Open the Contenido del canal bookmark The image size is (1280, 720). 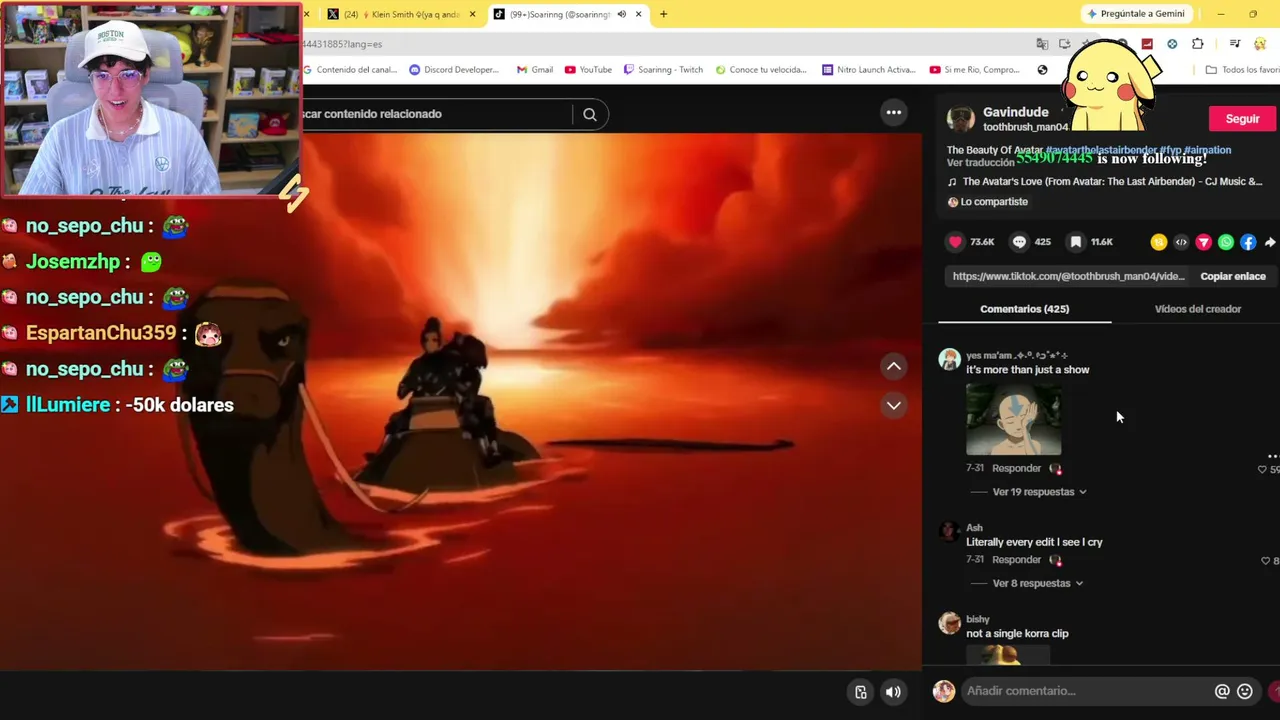pyautogui.click(x=350, y=70)
